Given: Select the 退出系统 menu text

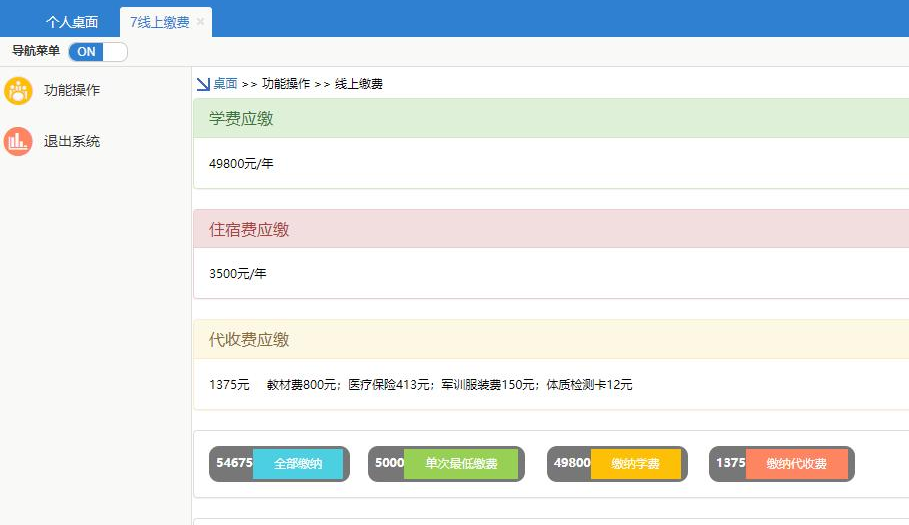Looking at the screenshot, I should click(72, 142).
